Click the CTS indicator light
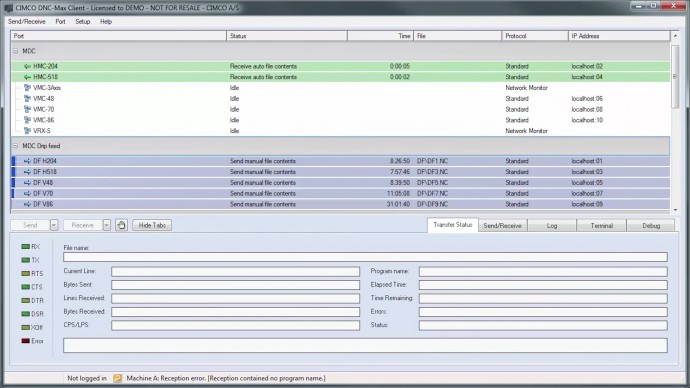 [x=26, y=287]
